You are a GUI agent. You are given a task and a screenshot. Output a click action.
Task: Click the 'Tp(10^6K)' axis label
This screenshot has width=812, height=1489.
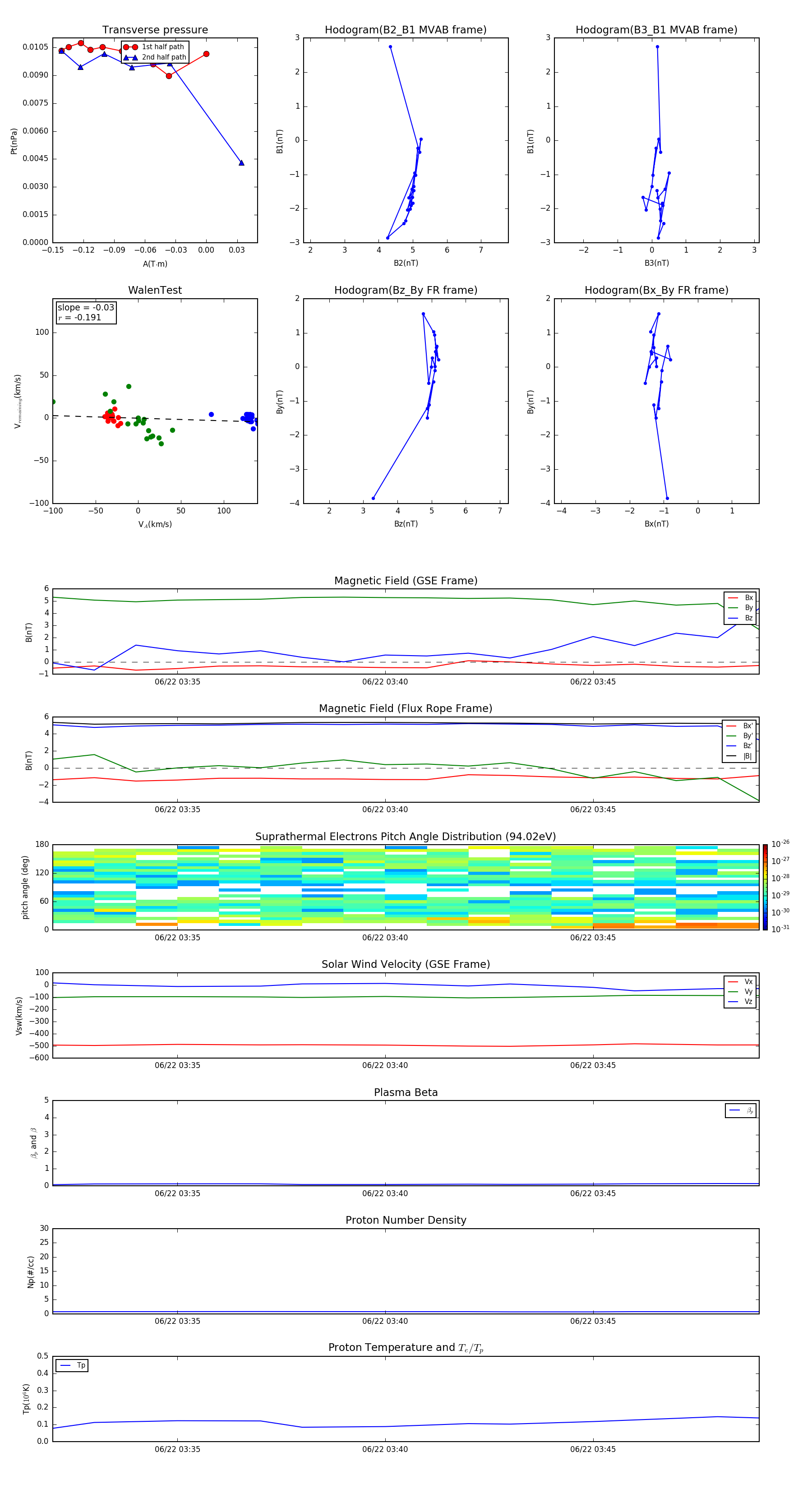[26, 1399]
